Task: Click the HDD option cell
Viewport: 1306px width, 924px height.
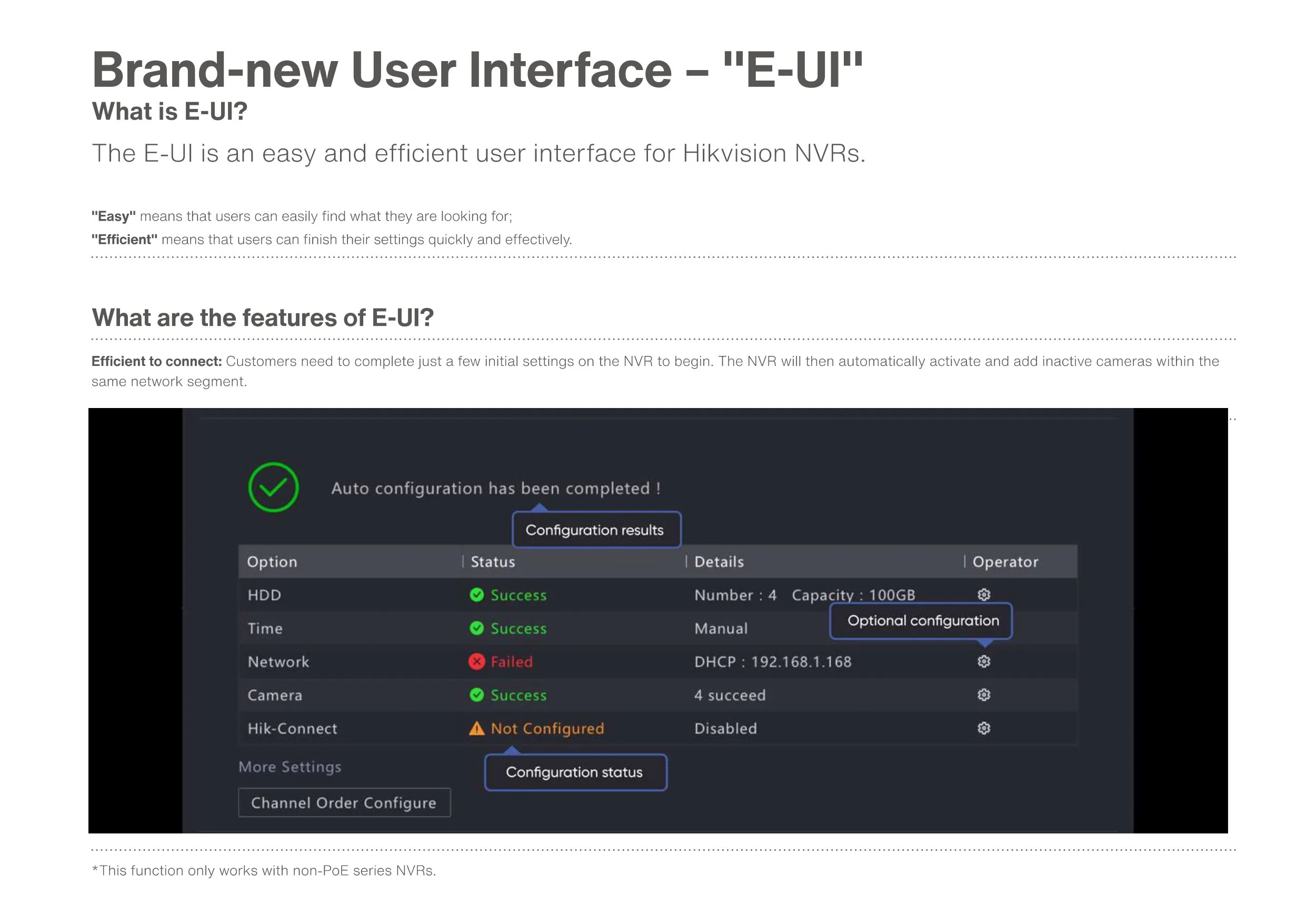Action: pyautogui.click(x=264, y=594)
